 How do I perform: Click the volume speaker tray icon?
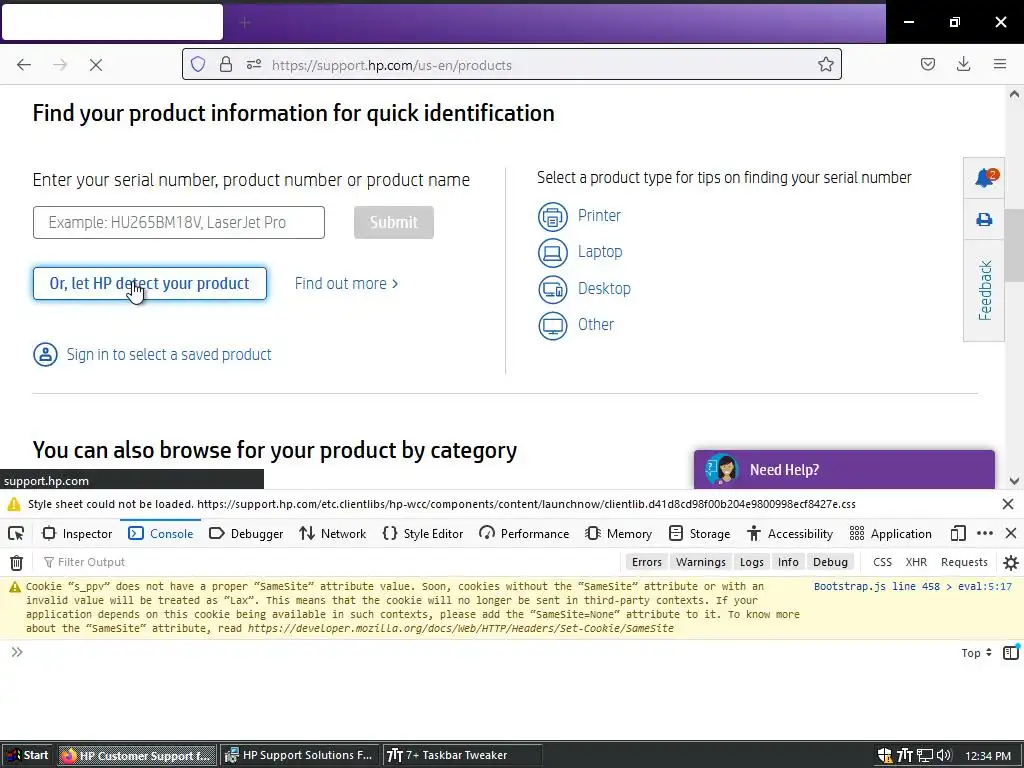[x=944, y=756]
